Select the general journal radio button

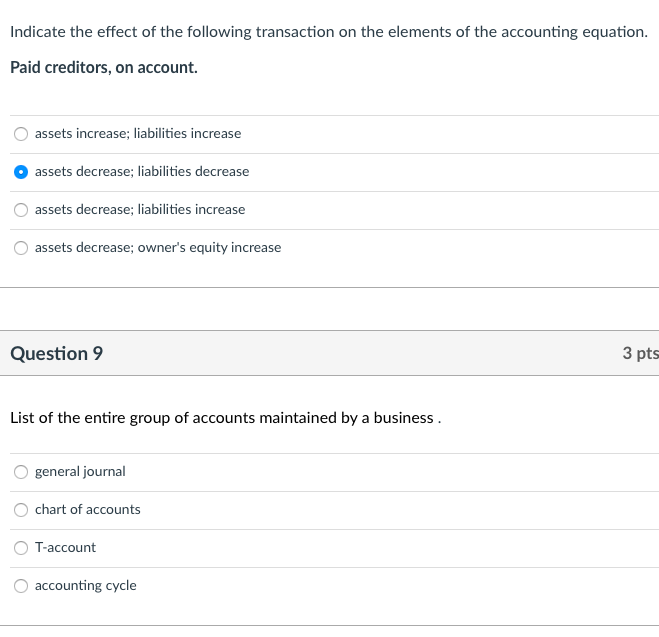[x=21, y=472]
